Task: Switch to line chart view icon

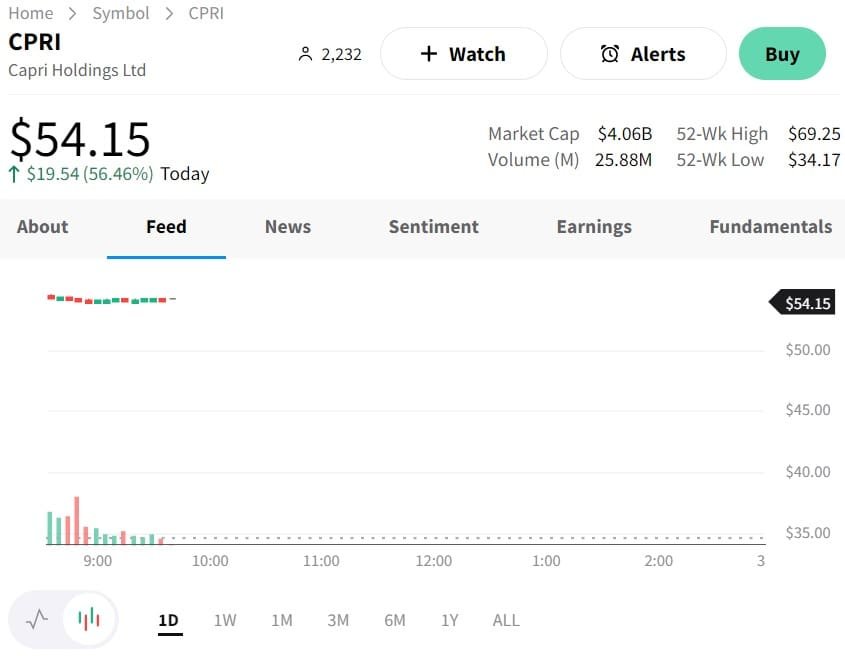Action: pyautogui.click(x=37, y=619)
